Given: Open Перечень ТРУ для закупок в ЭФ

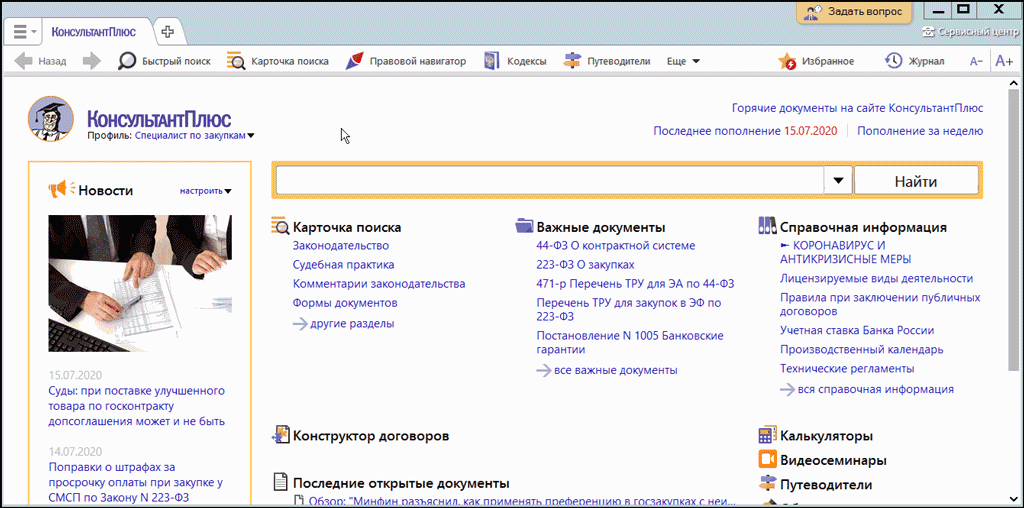Looking at the screenshot, I should [x=629, y=310].
